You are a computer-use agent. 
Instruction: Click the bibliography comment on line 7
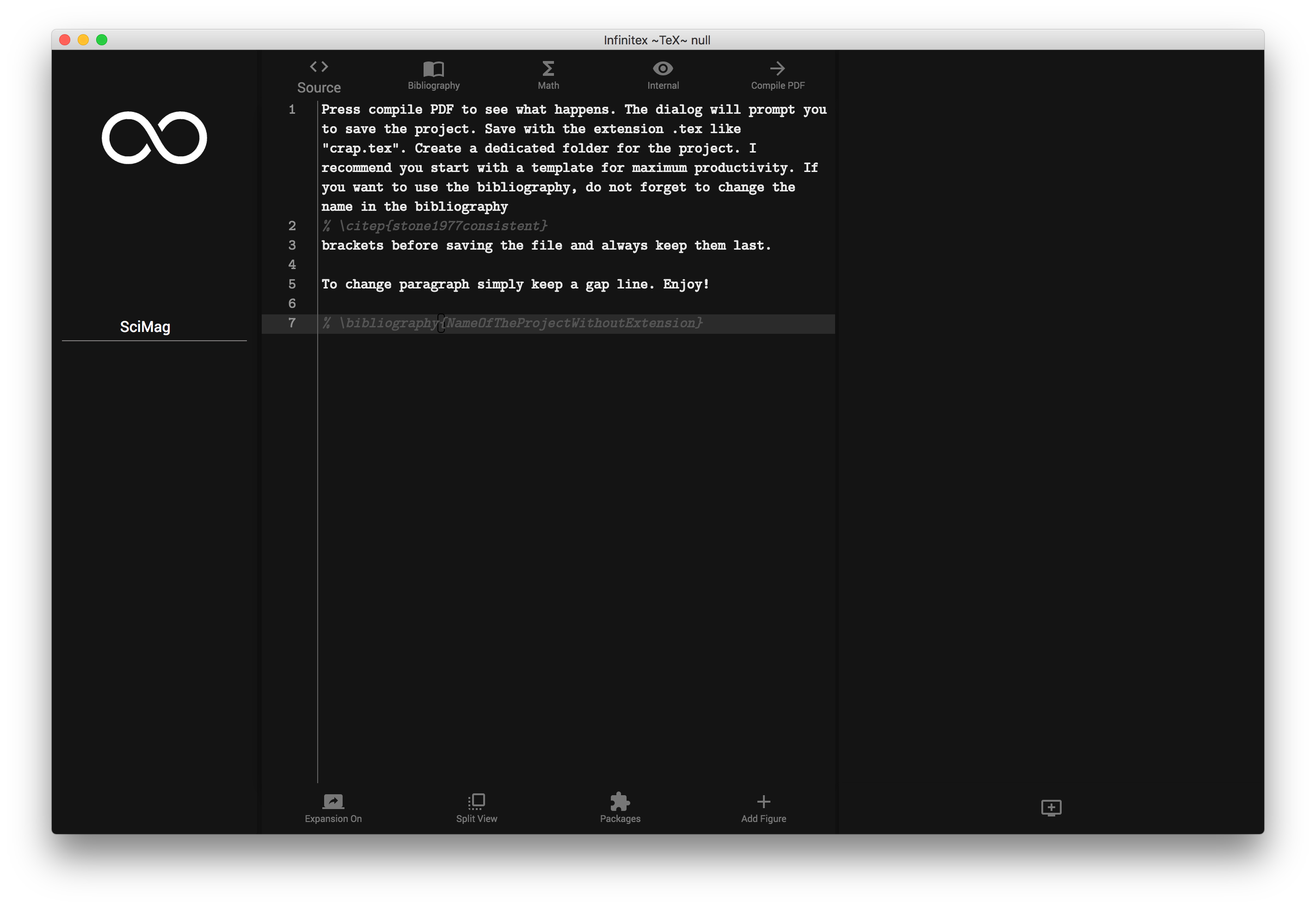point(512,323)
